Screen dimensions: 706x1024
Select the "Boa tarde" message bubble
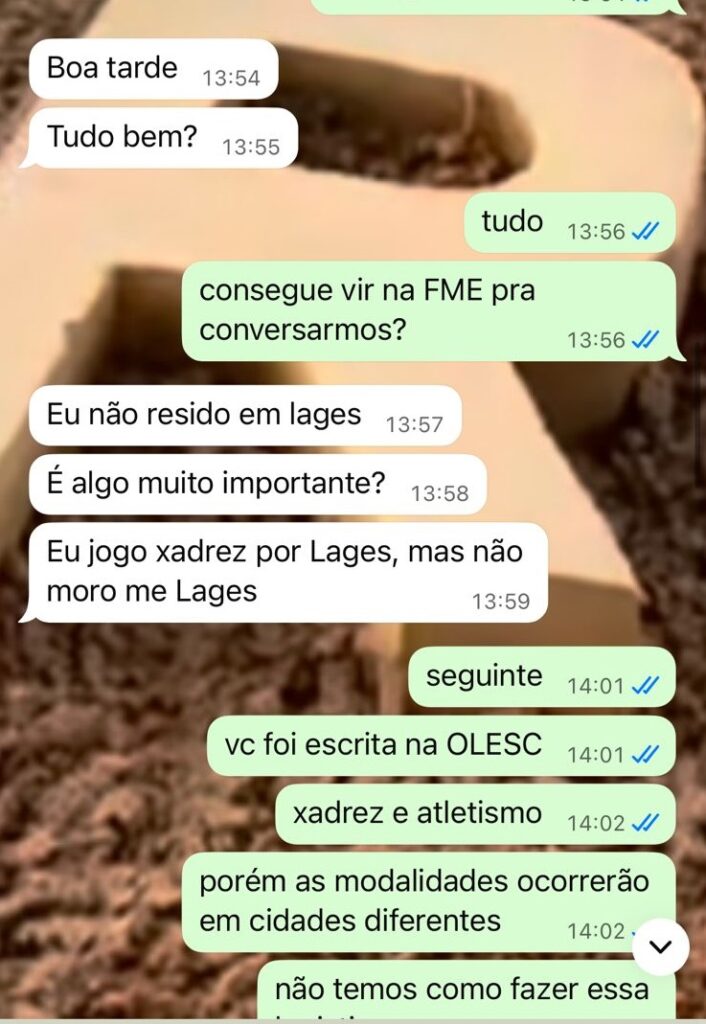[x=153, y=69]
